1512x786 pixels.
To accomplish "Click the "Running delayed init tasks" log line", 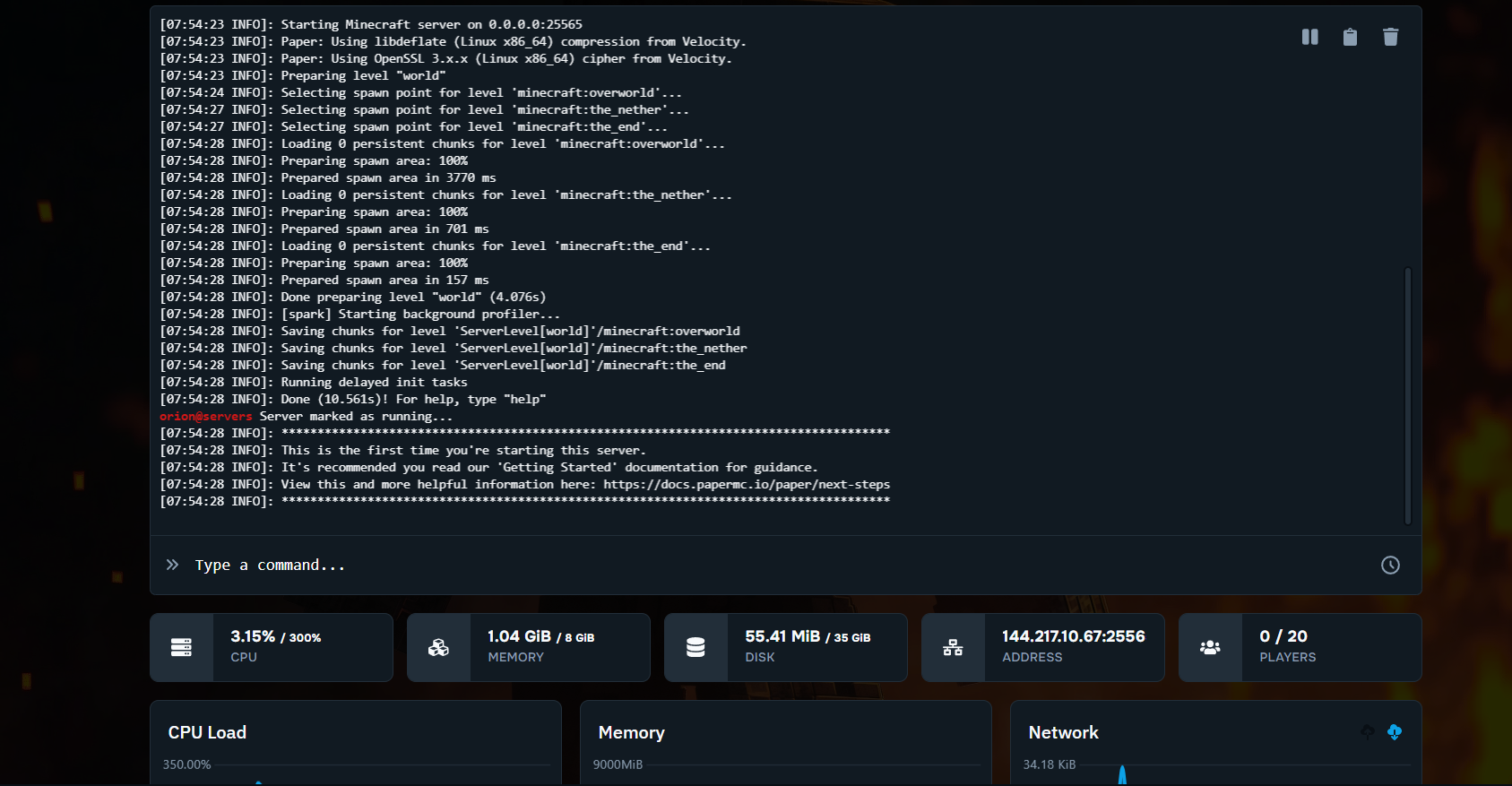I will (314, 383).
